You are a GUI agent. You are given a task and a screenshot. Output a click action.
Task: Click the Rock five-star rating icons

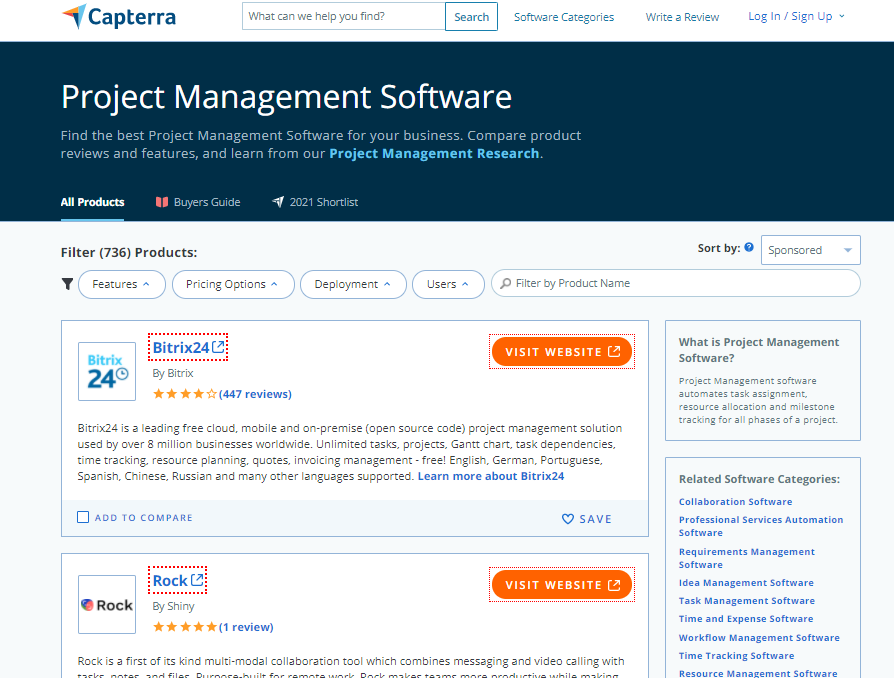tap(184, 627)
